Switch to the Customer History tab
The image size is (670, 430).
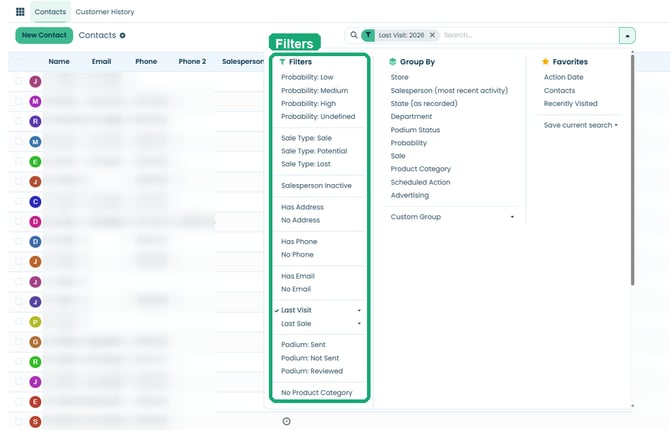(105, 12)
